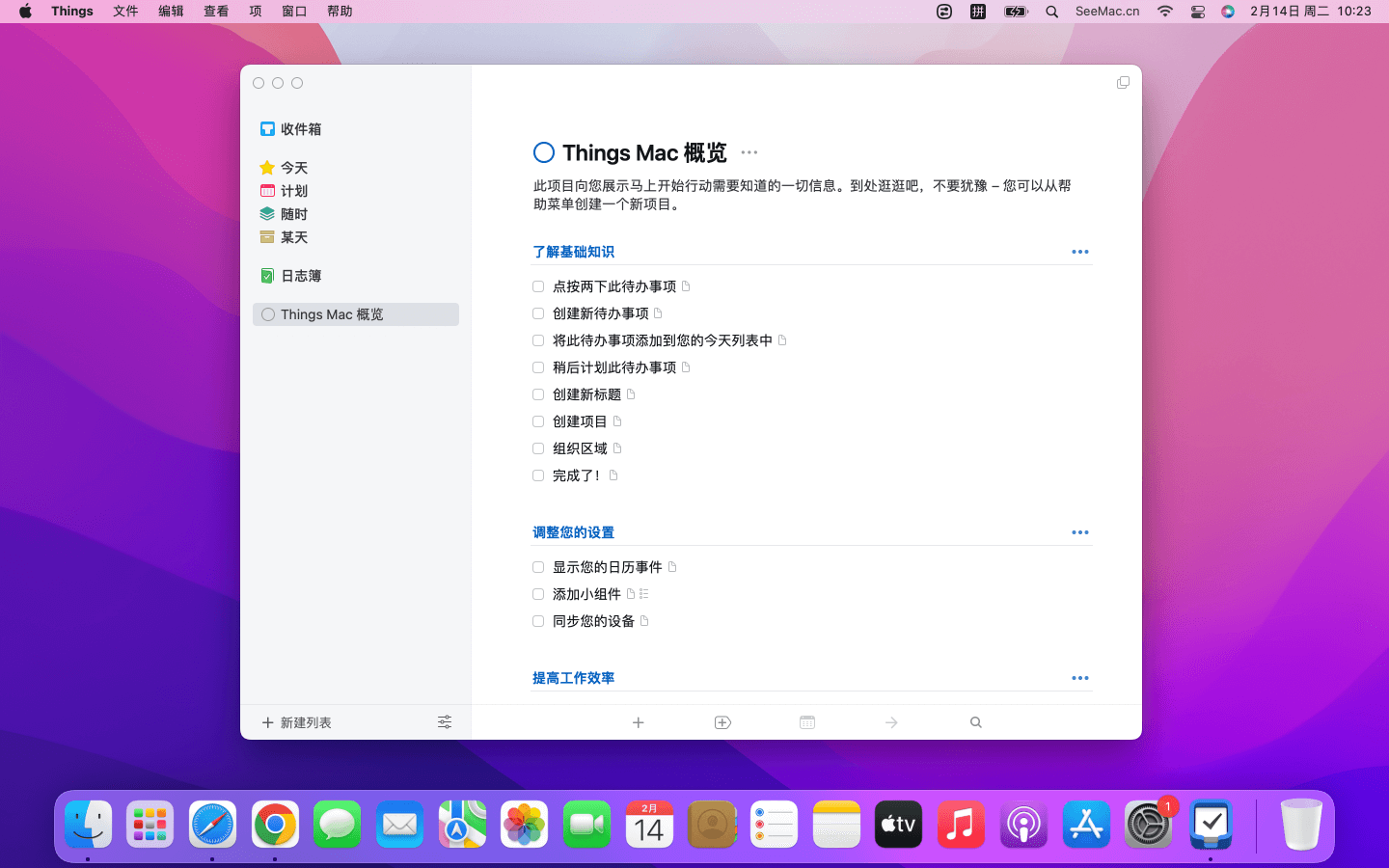Click the project progress circle beside the title
1389x868 pixels.
coord(544,152)
